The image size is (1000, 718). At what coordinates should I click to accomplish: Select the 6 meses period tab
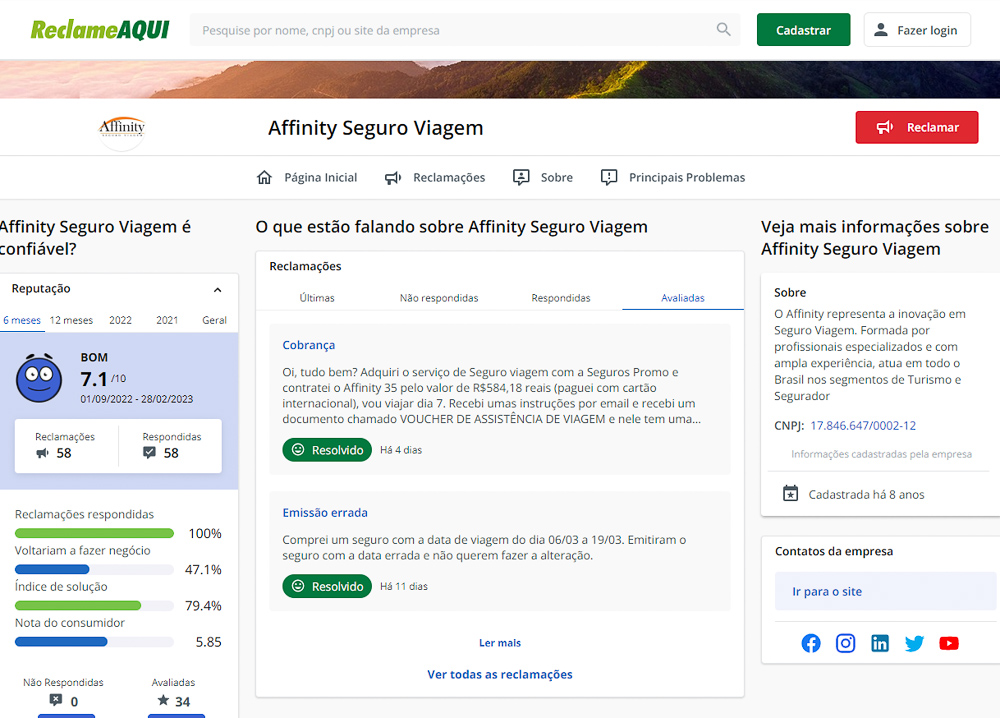pos(22,320)
